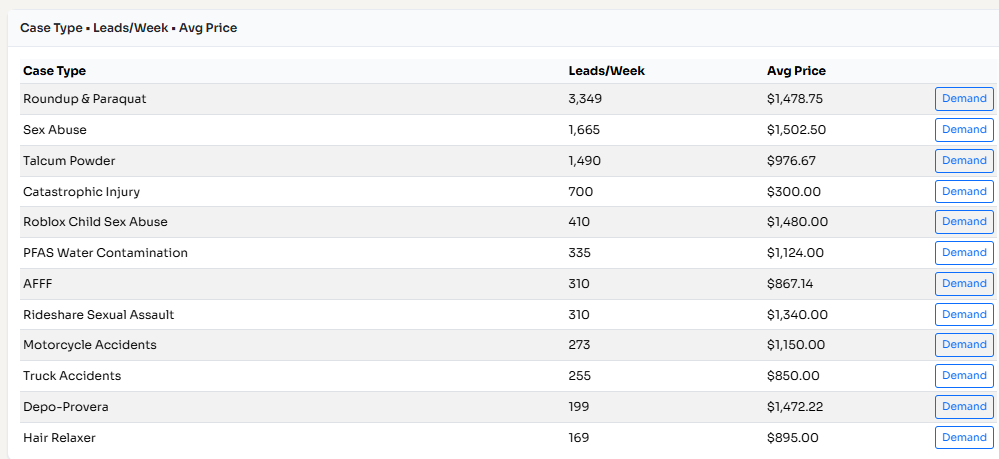Open Demand for Rideshare Sexual Assault
This screenshot has width=999, height=459.
click(964, 314)
